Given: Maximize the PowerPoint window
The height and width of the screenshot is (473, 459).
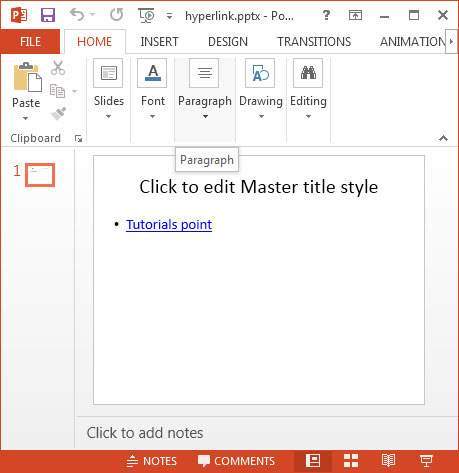Looking at the screenshot, I should click(414, 15).
